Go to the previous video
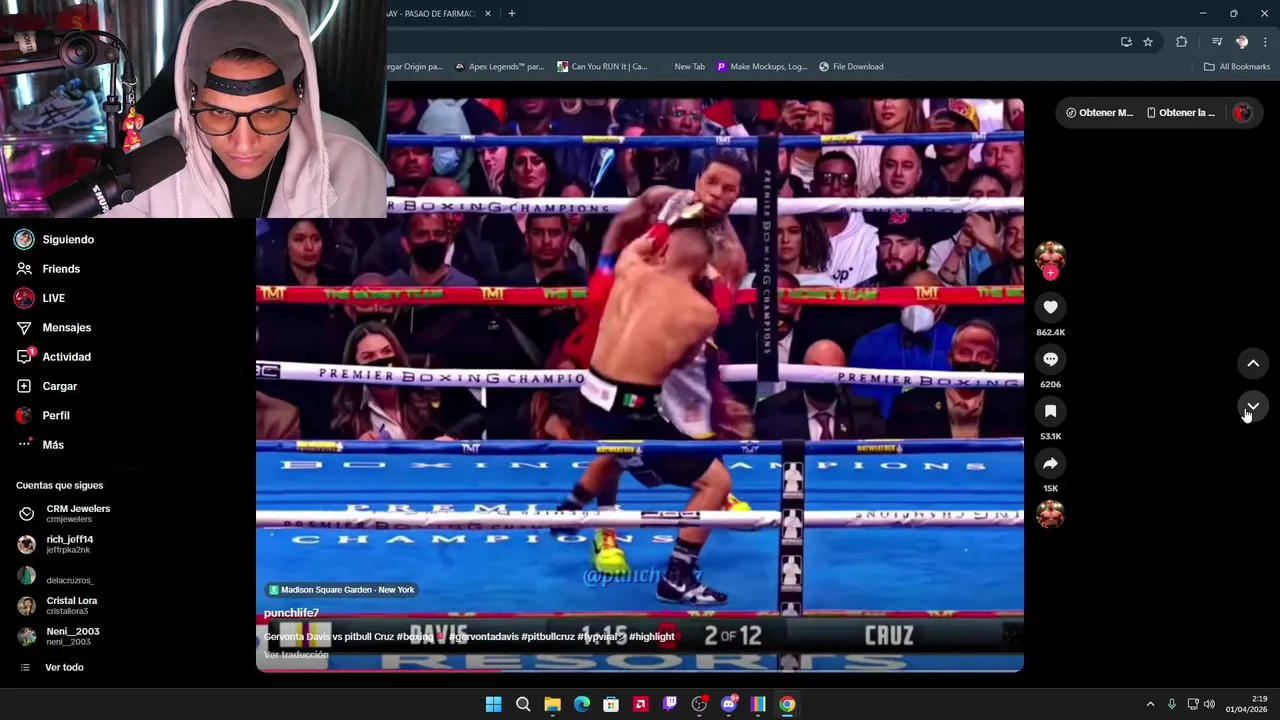Viewport: 1280px width, 720px height. pos(1253,363)
